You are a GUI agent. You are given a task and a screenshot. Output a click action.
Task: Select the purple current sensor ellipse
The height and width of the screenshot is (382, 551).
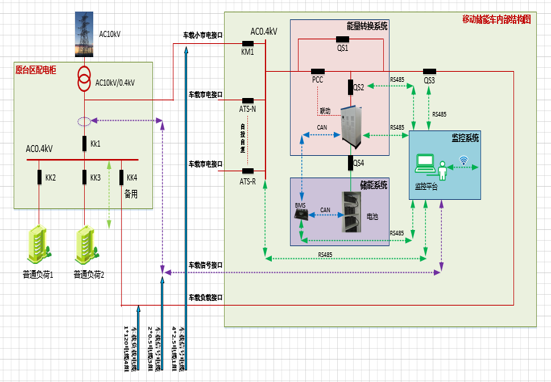tap(84, 122)
